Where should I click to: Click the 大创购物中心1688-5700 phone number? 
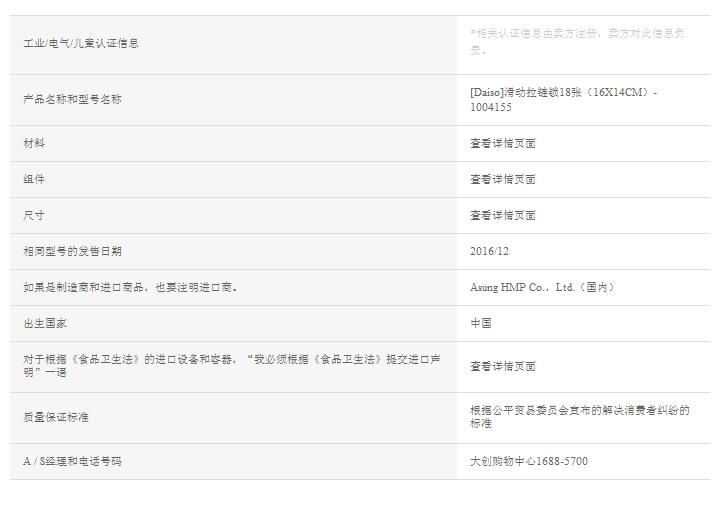pos(529,461)
